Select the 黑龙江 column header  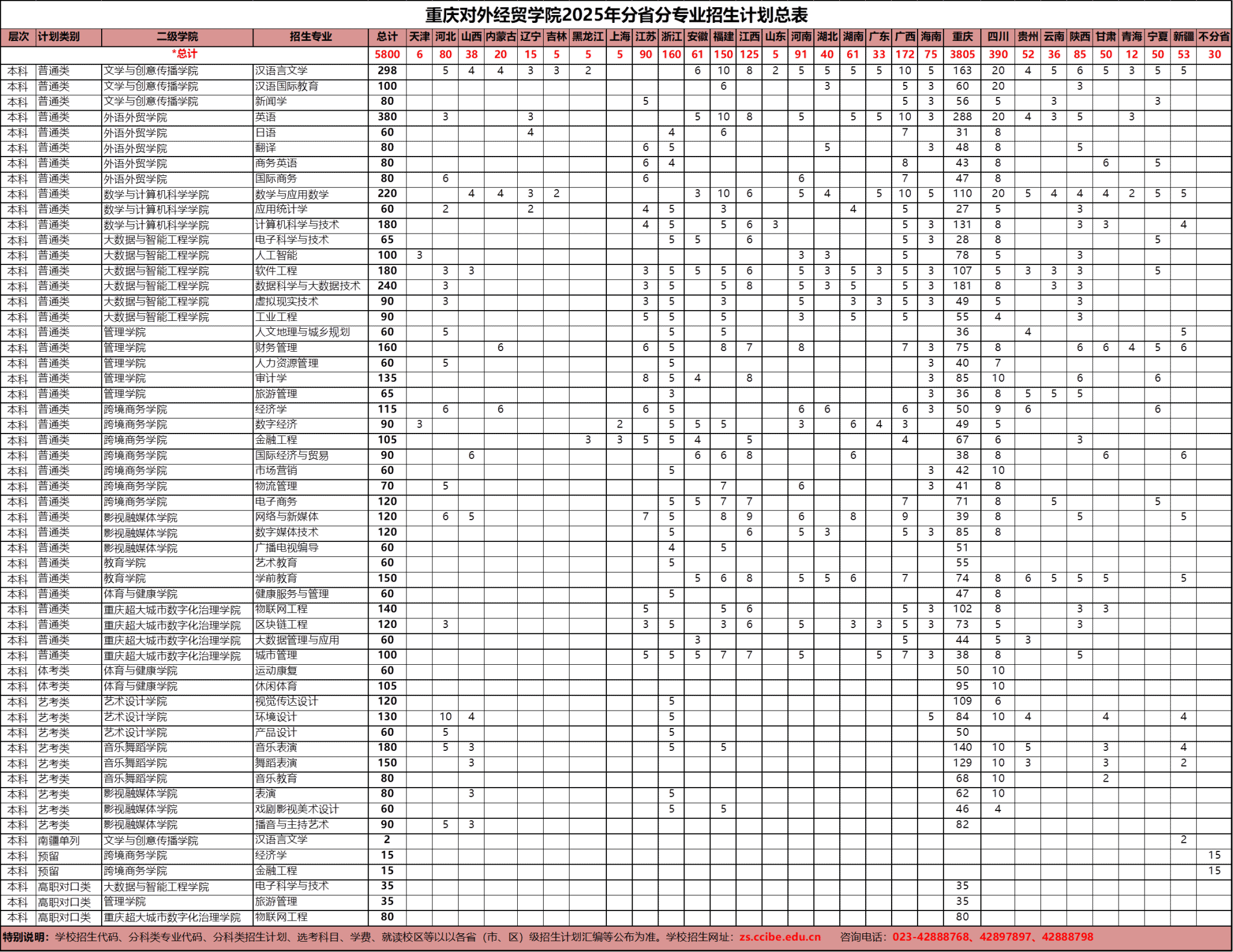click(x=588, y=37)
